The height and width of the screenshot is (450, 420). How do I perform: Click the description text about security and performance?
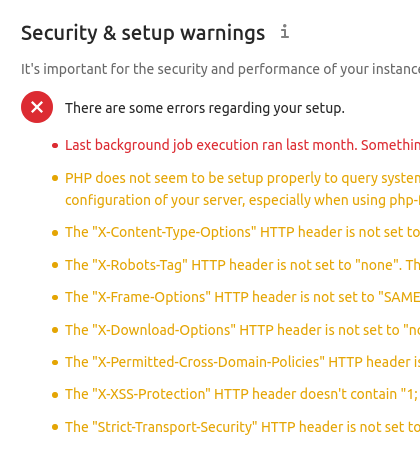(220, 69)
